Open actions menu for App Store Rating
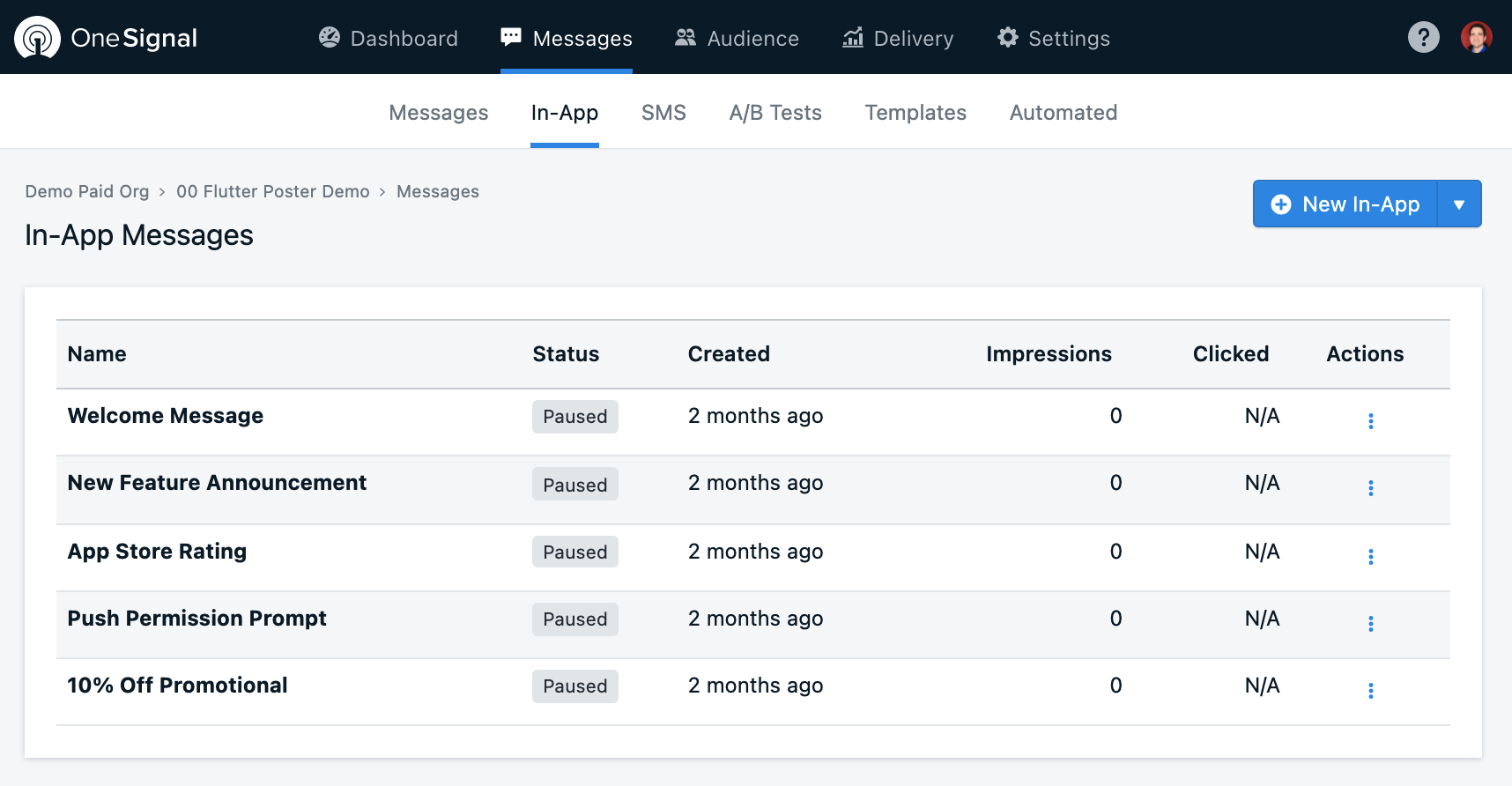The image size is (1512, 786). coord(1370,556)
